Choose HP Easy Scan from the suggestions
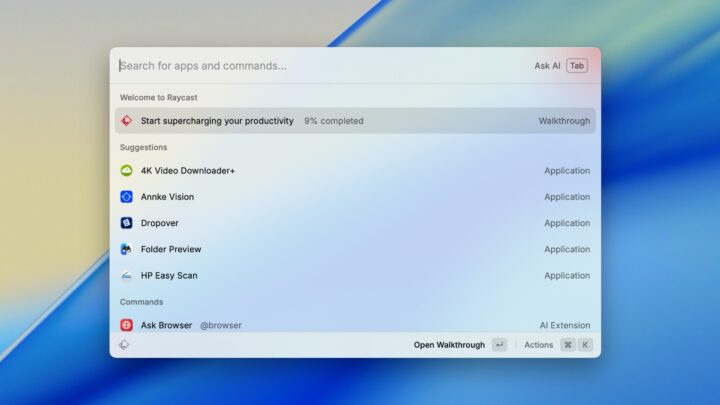This screenshot has width=720, height=405. [169, 275]
